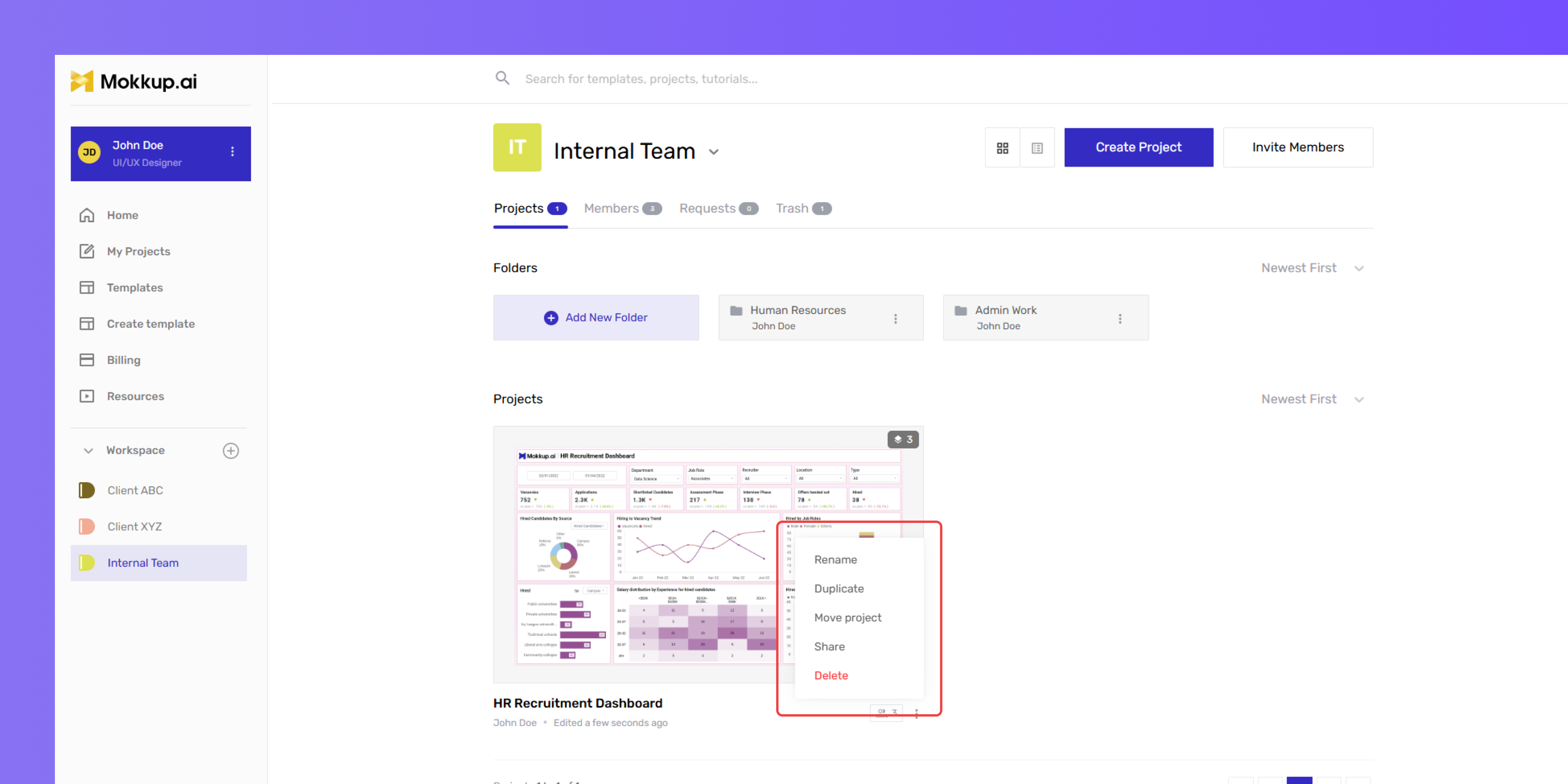Click 'Edited a few seconds ago' text
The width and height of the screenshot is (1568, 784).
(610, 722)
